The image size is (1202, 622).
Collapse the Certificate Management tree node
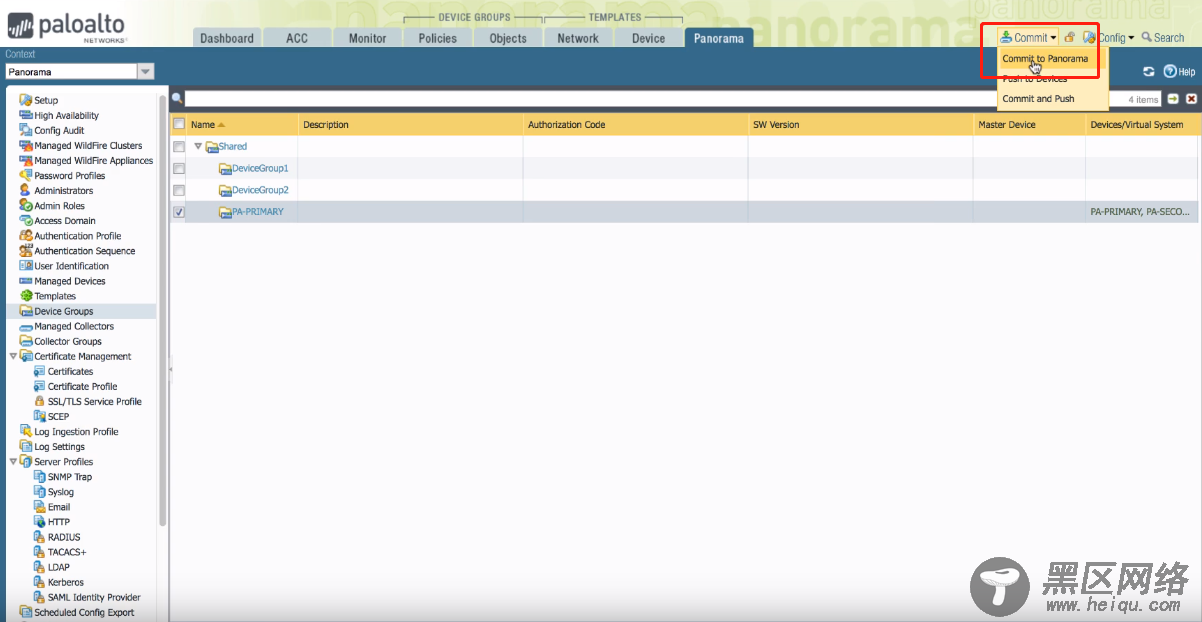(13, 356)
